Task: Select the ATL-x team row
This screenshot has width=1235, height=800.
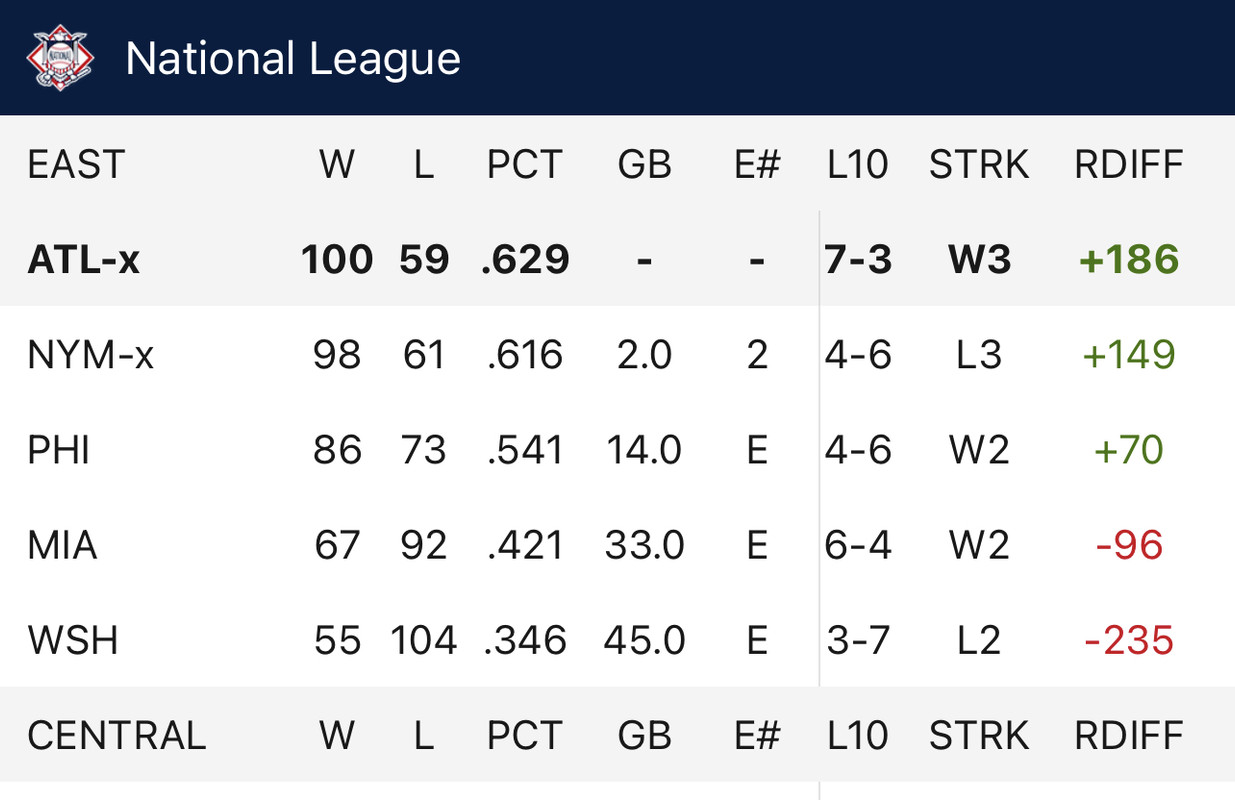Action: pyautogui.click(x=617, y=259)
